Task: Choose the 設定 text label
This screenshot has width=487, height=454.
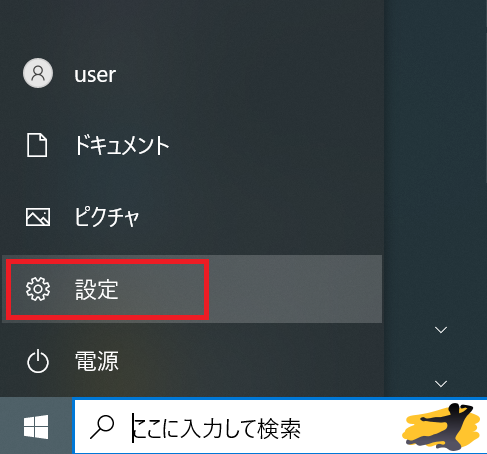Action: [97, 289]
